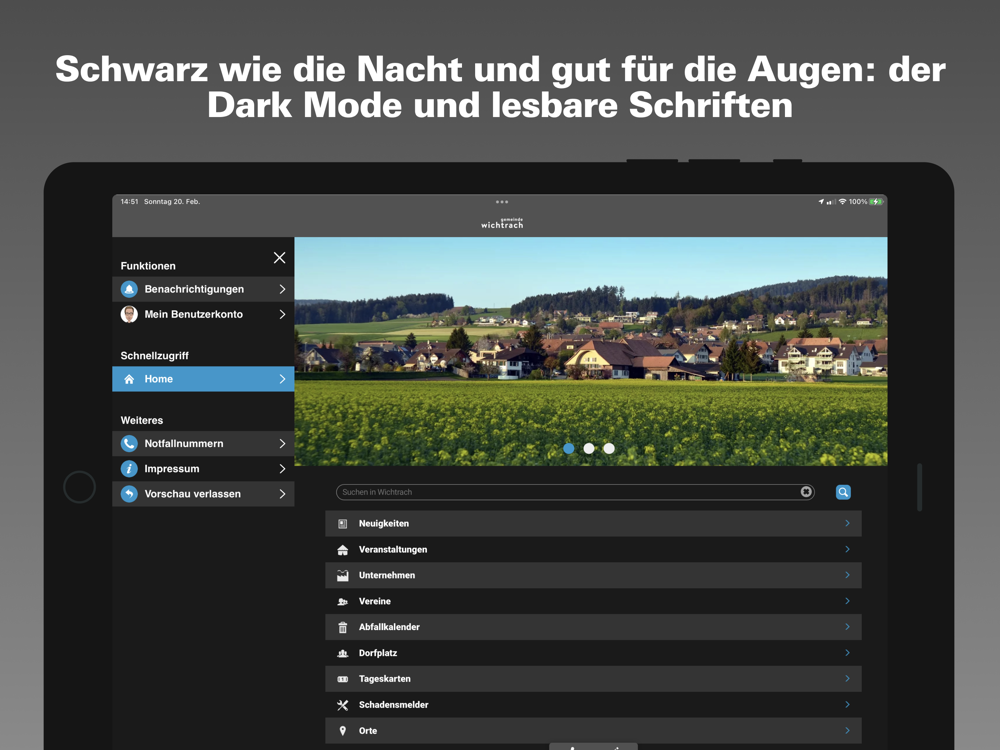The width and height of the screenshot is (1000, 750).
Task: Click the Dorfplatz row chevron
Action: tap(848, 652)
